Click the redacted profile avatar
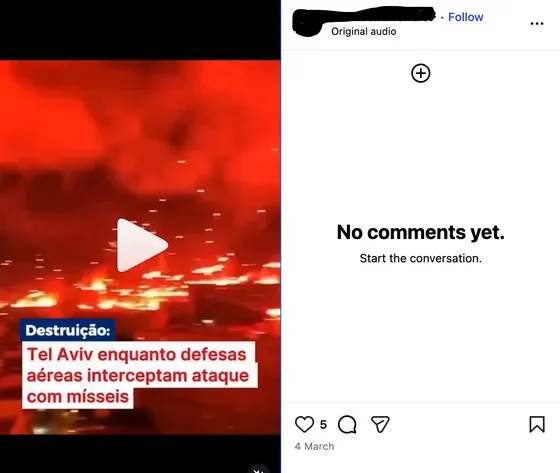Image resolution: width=560 pixels, height=473 pixels. 308,23
